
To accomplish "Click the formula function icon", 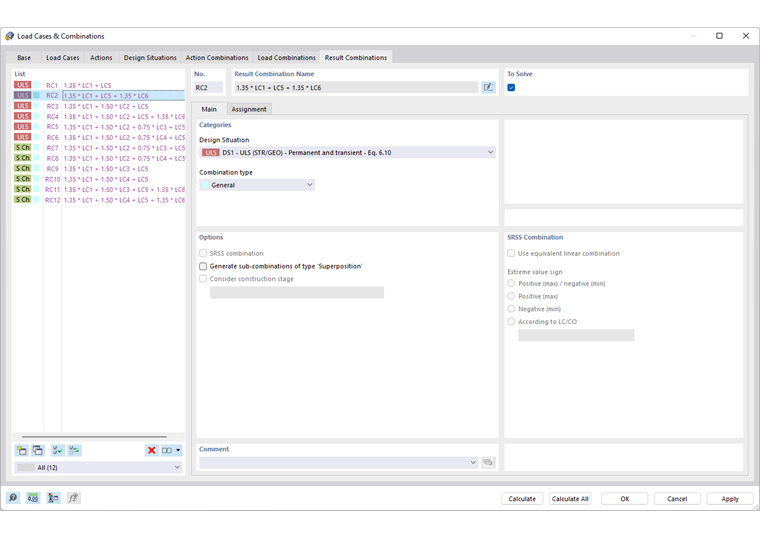I will (x=73, y=498).
